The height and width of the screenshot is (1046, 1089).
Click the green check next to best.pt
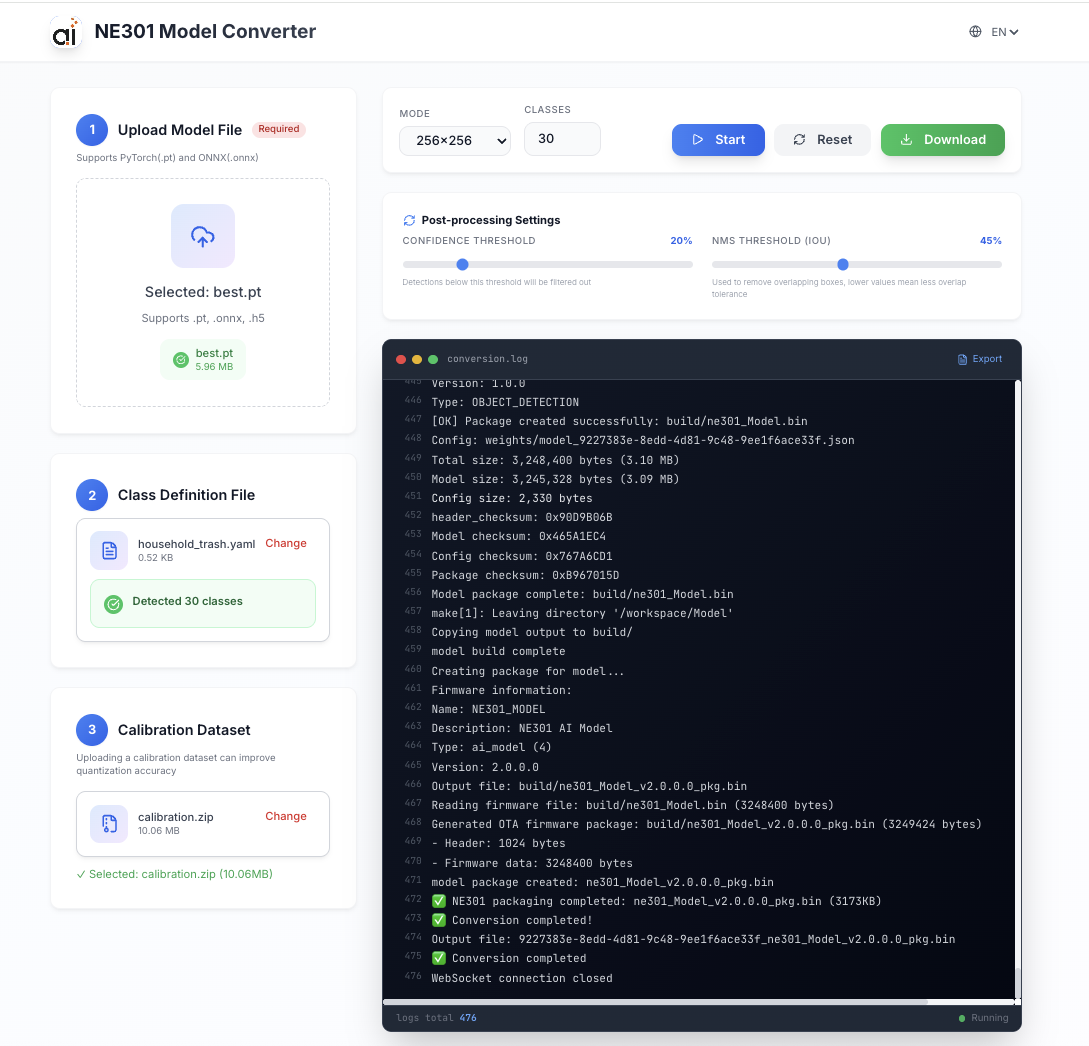(181, 360)
